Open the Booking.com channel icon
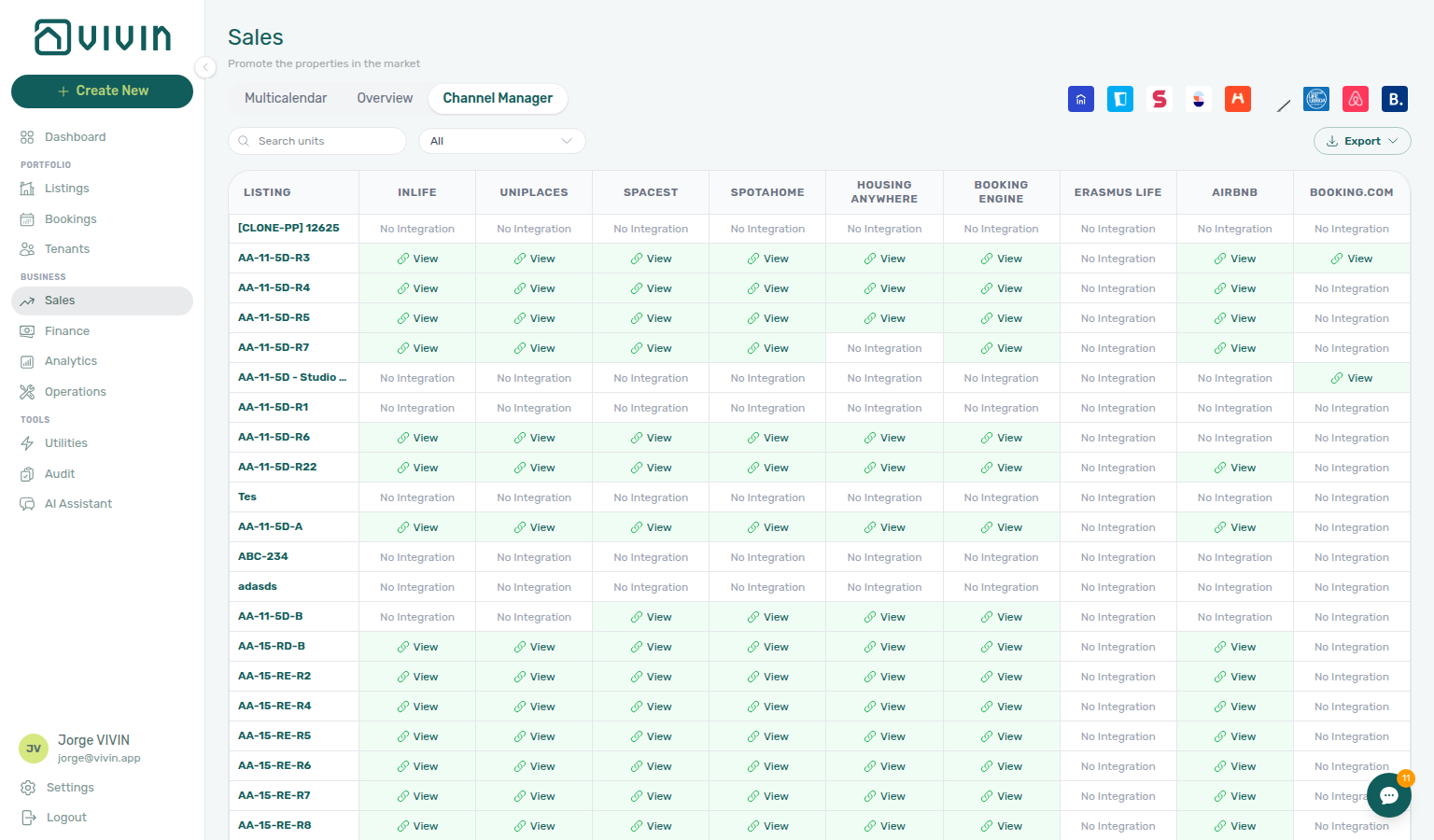Viewport: 1434px width, 840px height. (1395, 99)
